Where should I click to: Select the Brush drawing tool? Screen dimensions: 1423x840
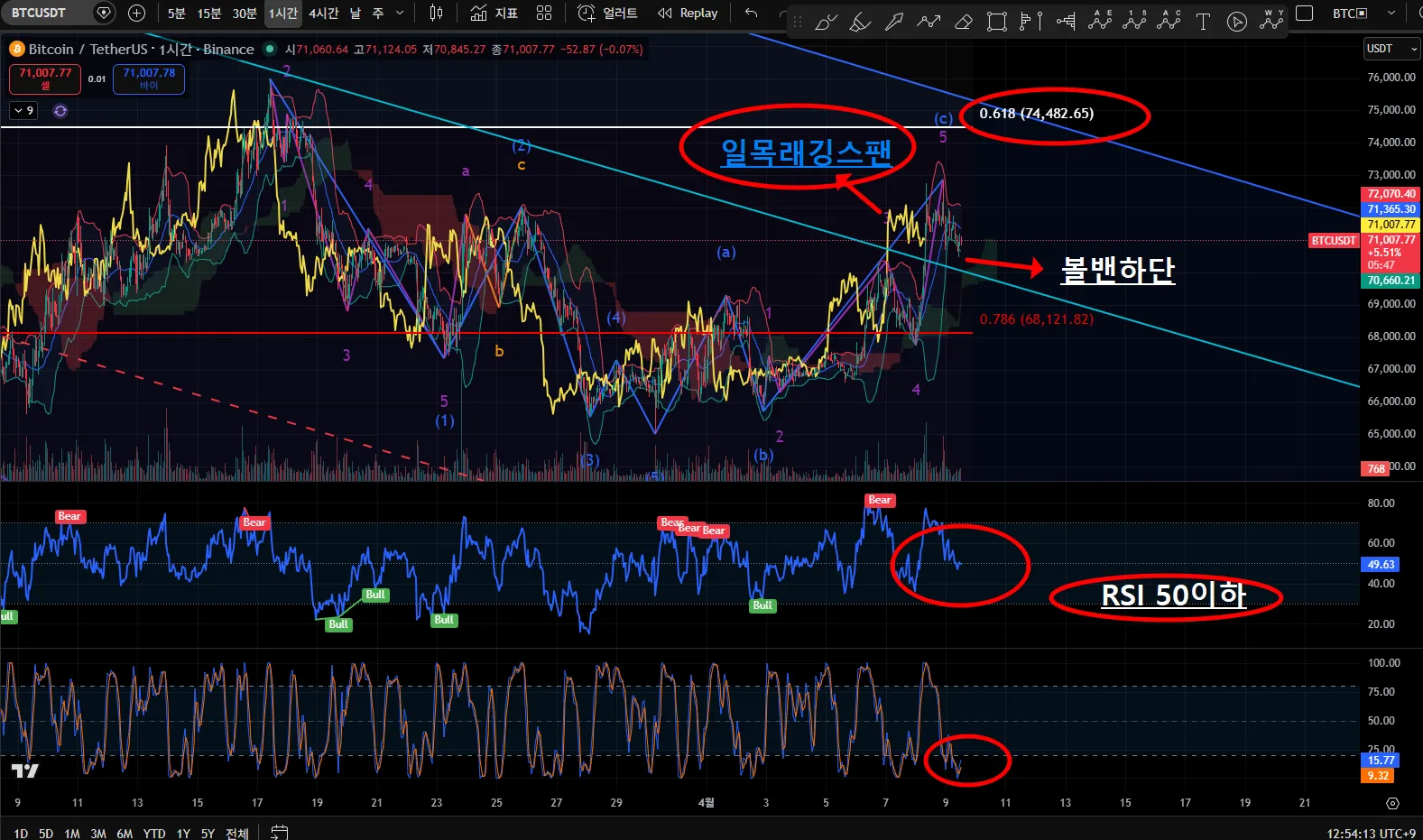826,22
